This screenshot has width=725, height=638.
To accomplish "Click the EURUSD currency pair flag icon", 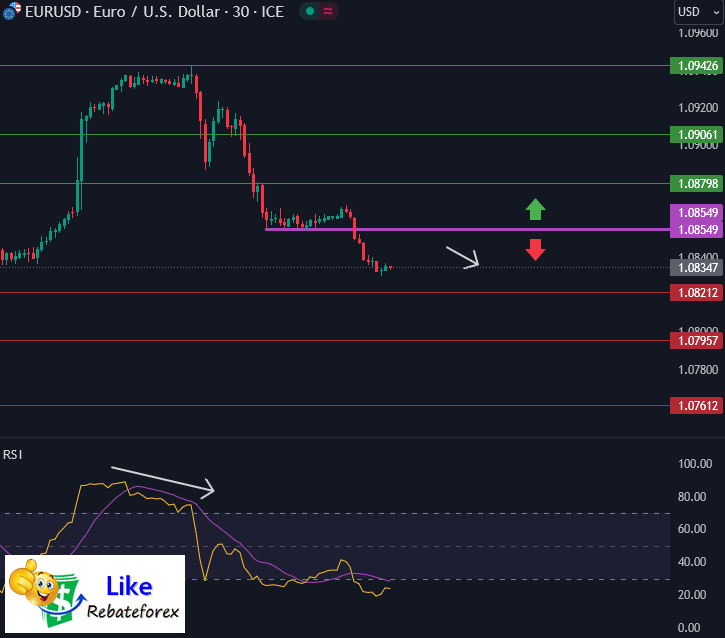I will tap(11, 11).
